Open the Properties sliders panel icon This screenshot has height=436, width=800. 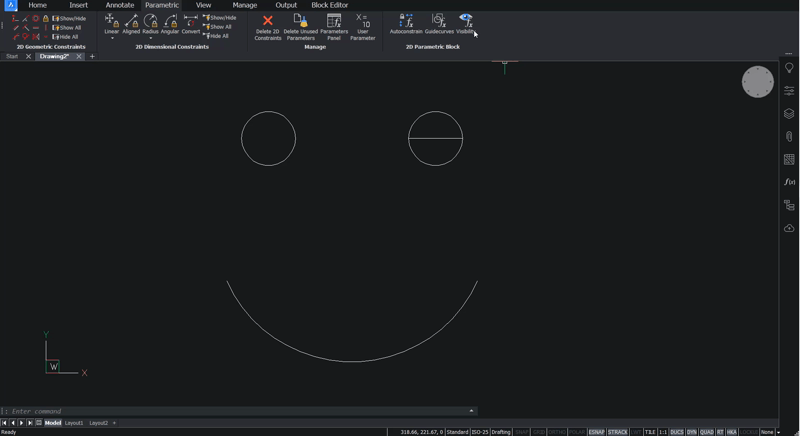pos(789,91)
